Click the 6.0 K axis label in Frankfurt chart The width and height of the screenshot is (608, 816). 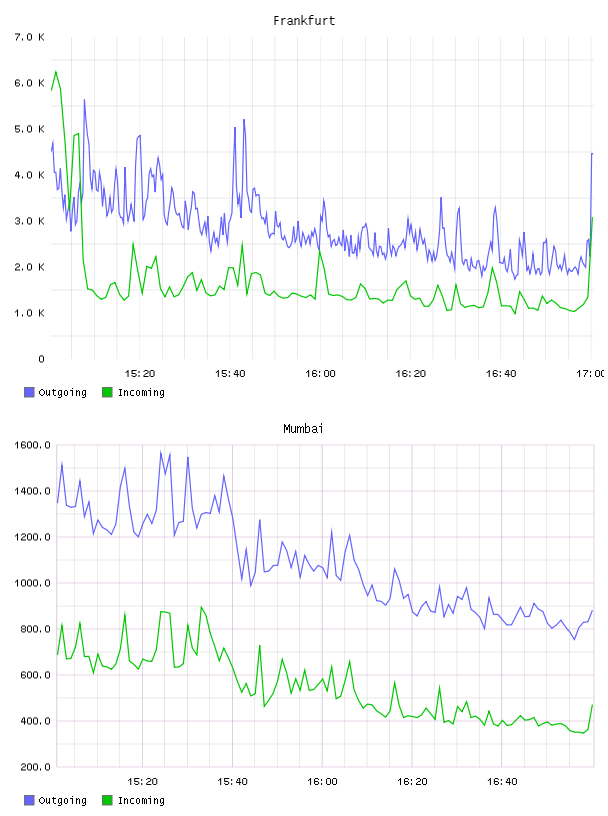coord(30,83)
